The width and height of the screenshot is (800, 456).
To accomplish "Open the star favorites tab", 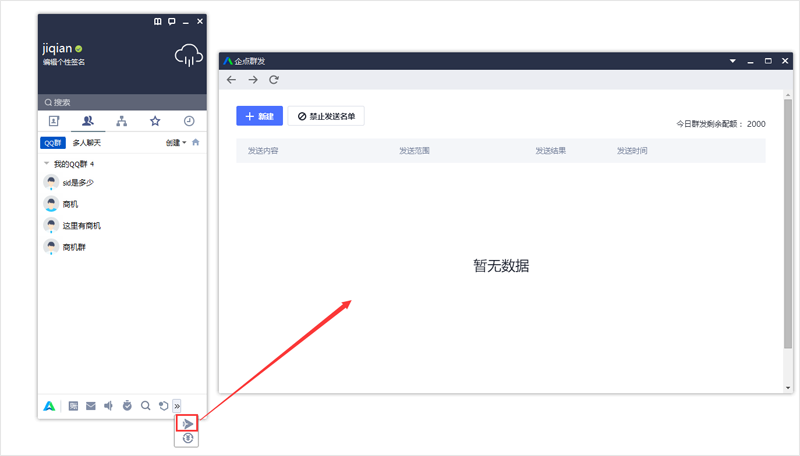I will coord(155,121).
